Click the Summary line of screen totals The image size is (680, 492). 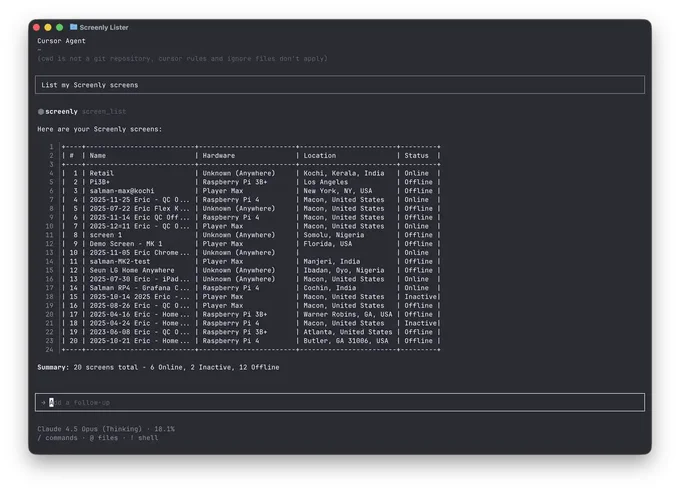coord(158,367)
